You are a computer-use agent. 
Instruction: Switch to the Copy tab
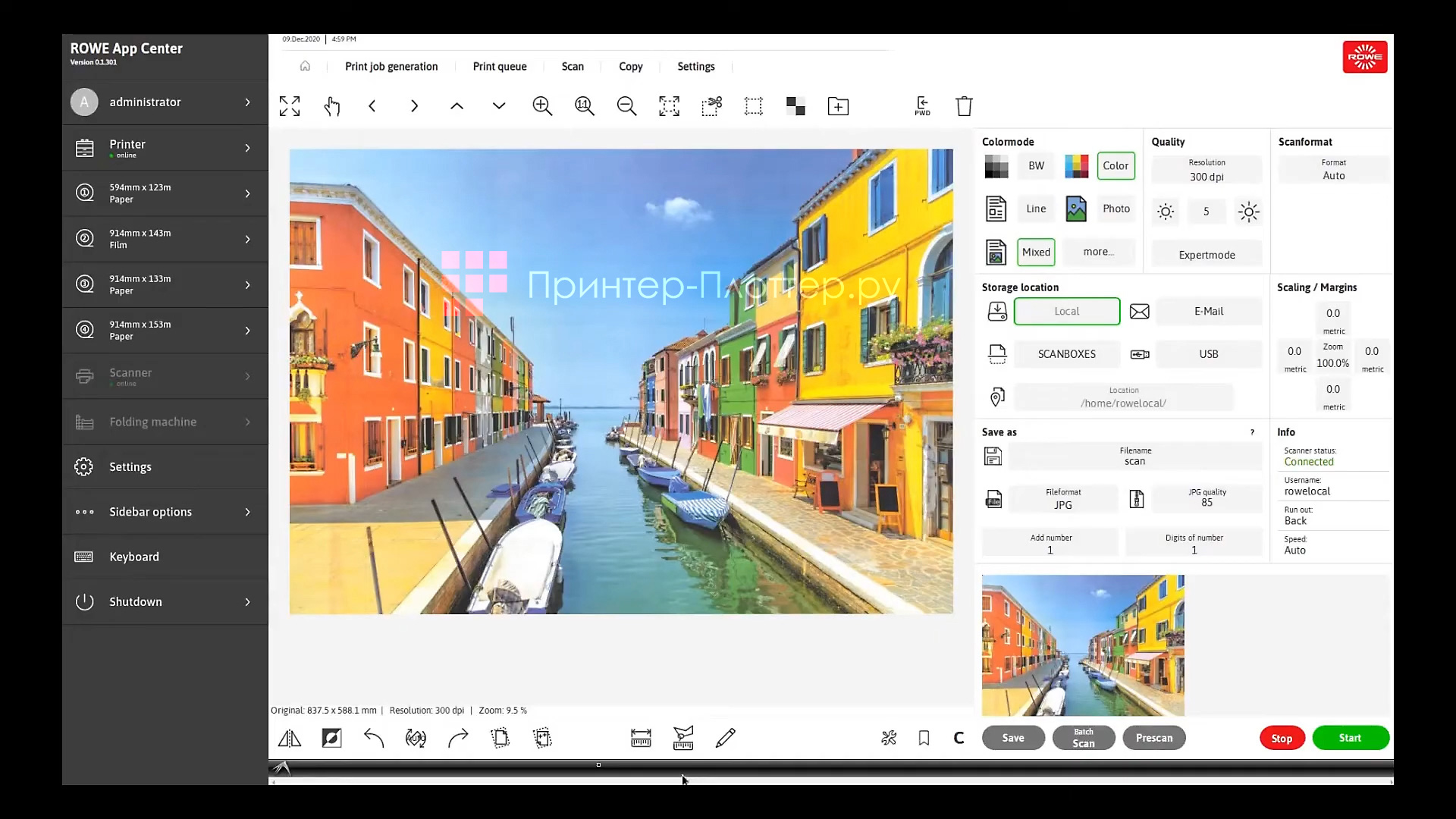click(x=631, y=66)
